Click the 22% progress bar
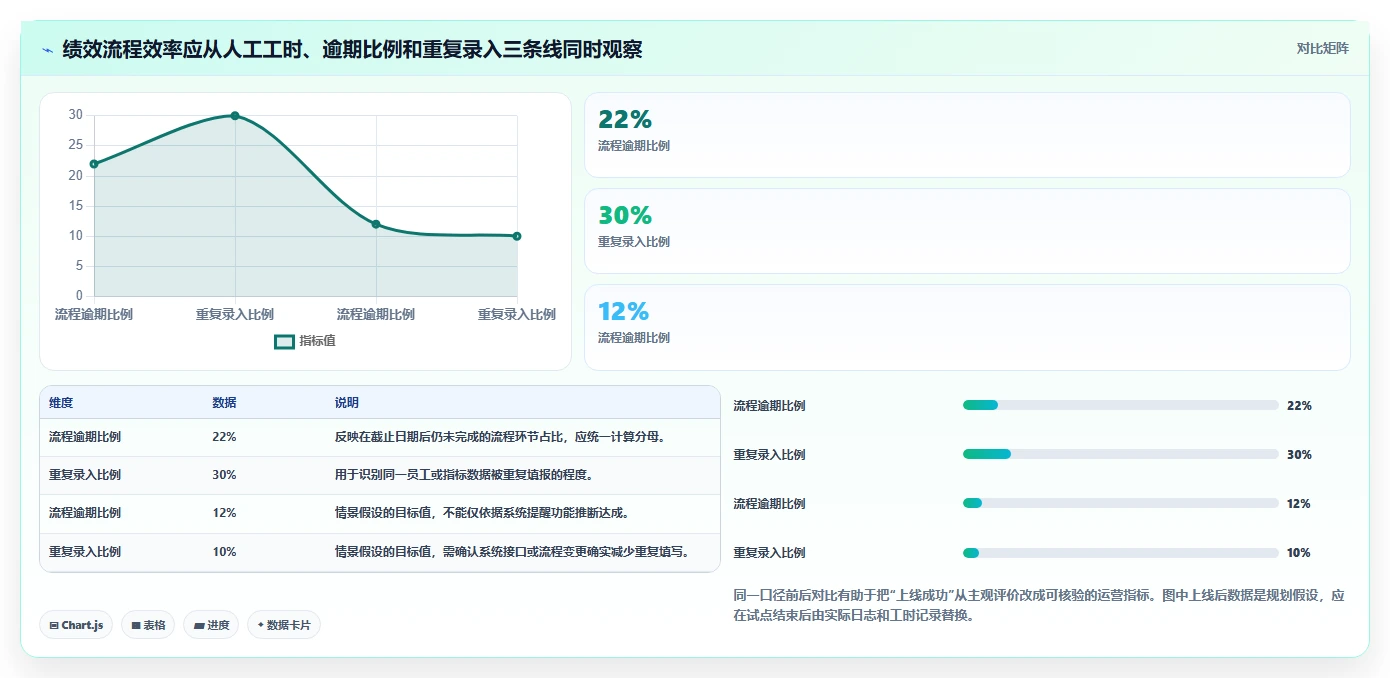This screenshot has height=678, width=1390. click(x=1120, y=405)
